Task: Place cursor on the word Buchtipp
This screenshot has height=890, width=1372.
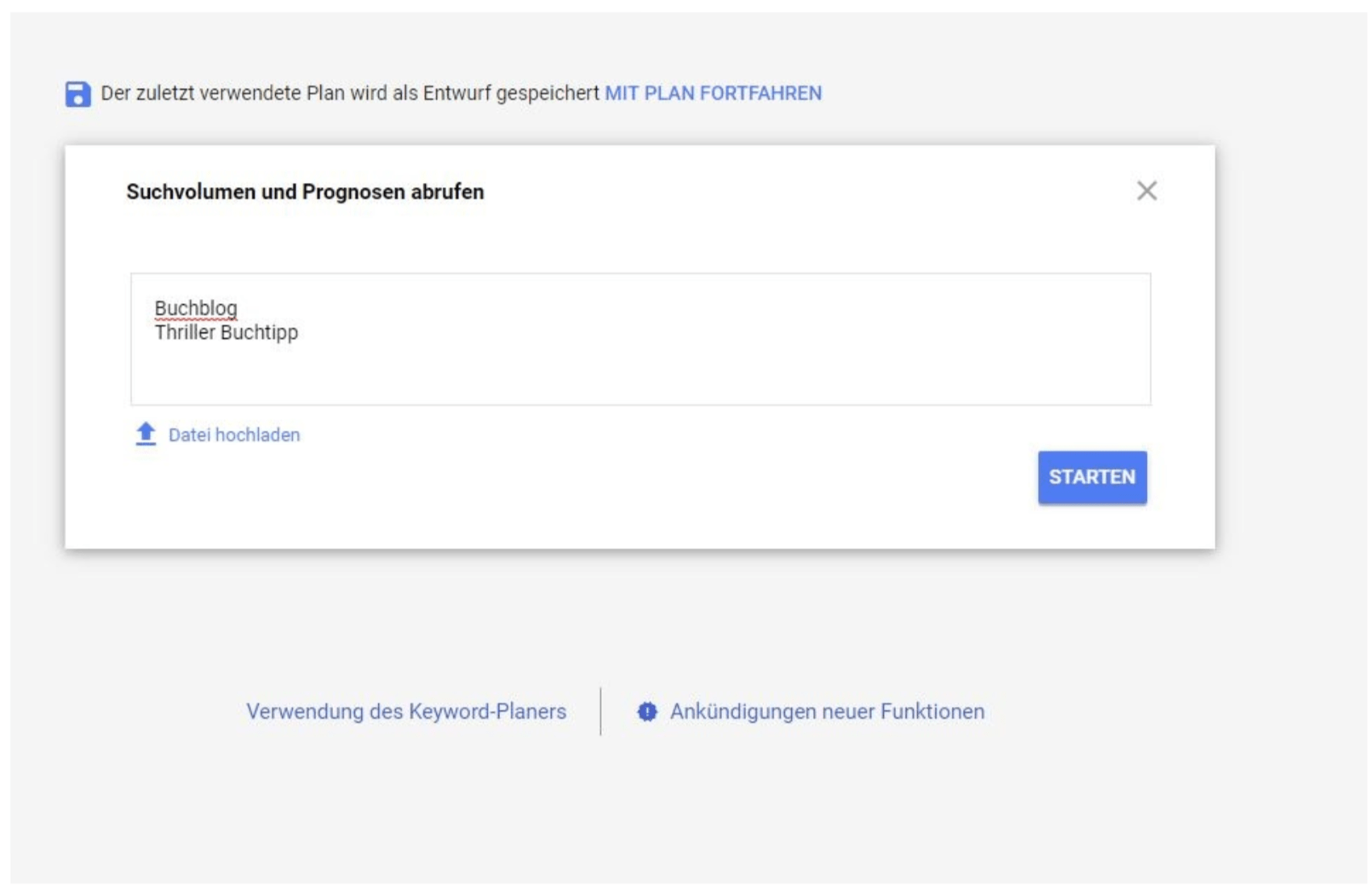Action: point(259,333)
